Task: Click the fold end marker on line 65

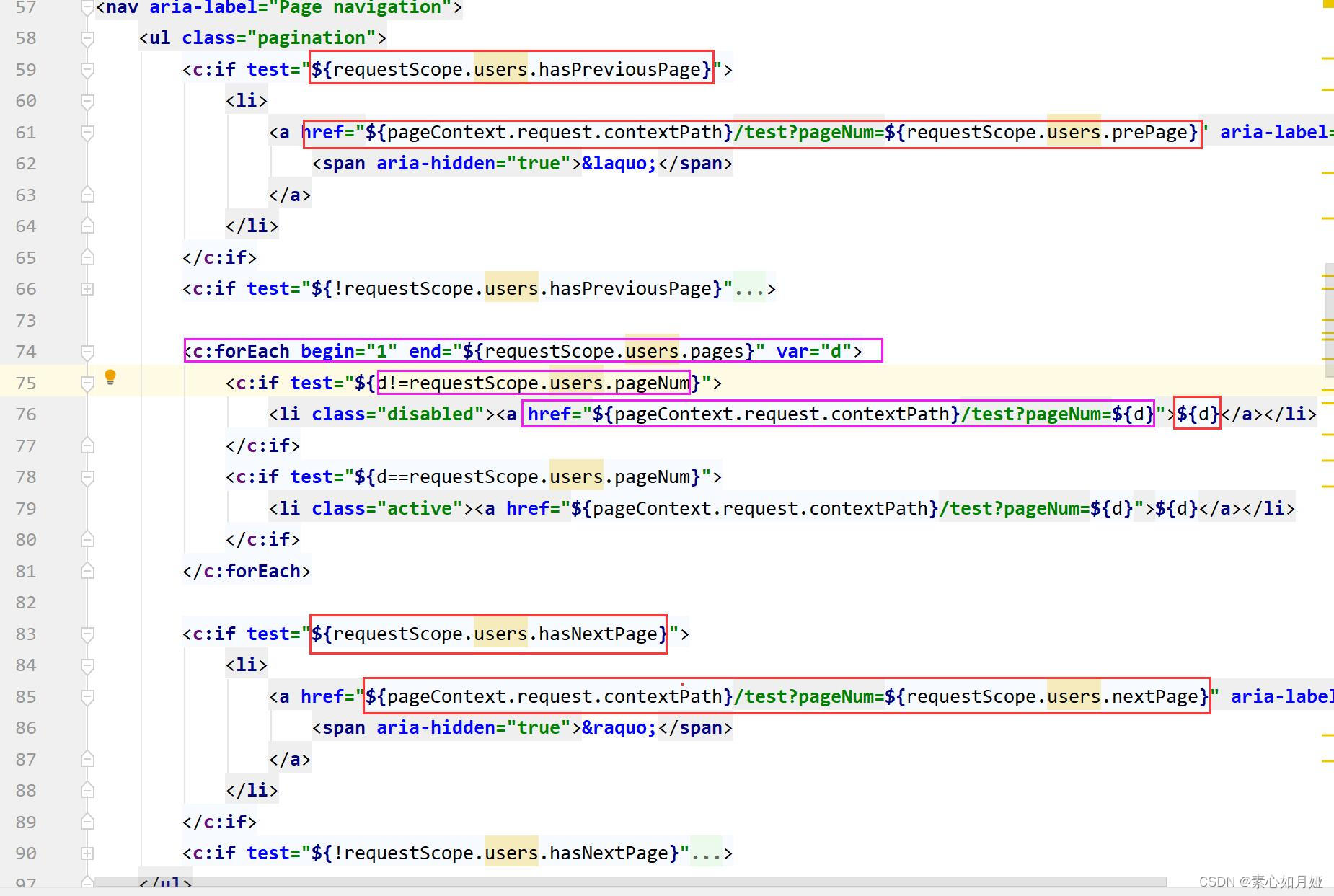Action: tap(87, 257)
